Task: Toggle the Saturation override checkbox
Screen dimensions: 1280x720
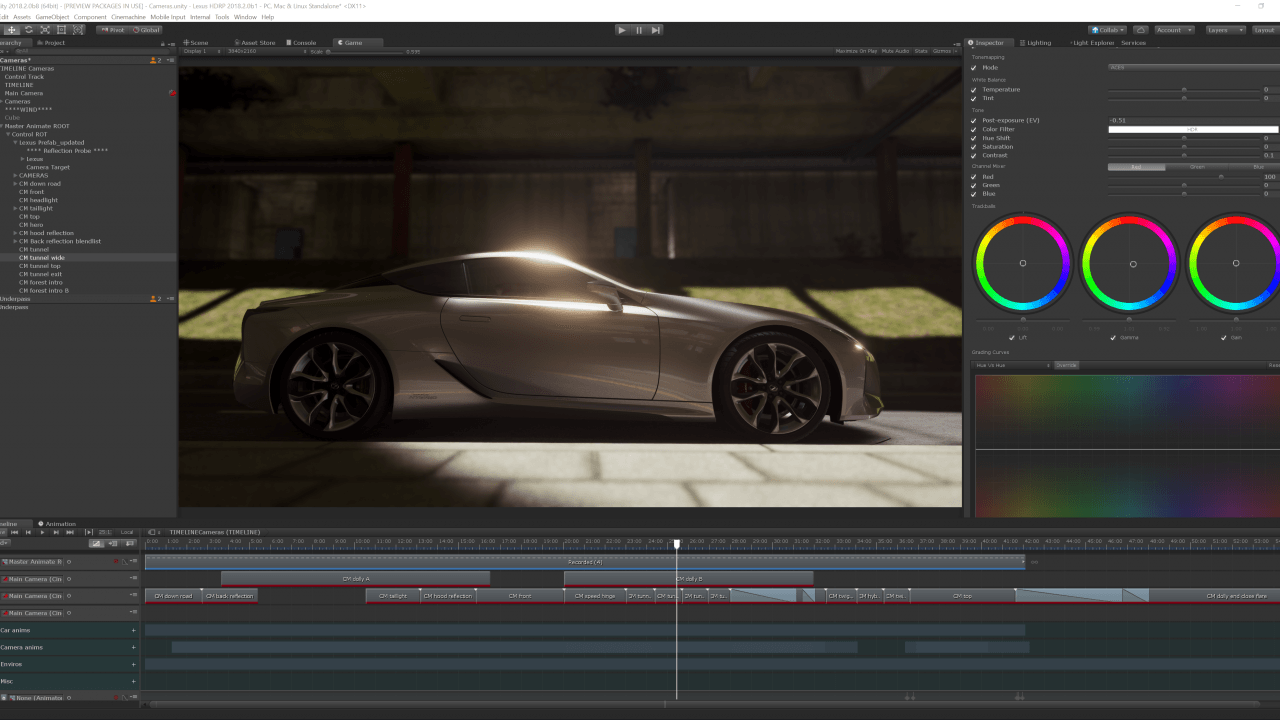Action: point(974,147)
